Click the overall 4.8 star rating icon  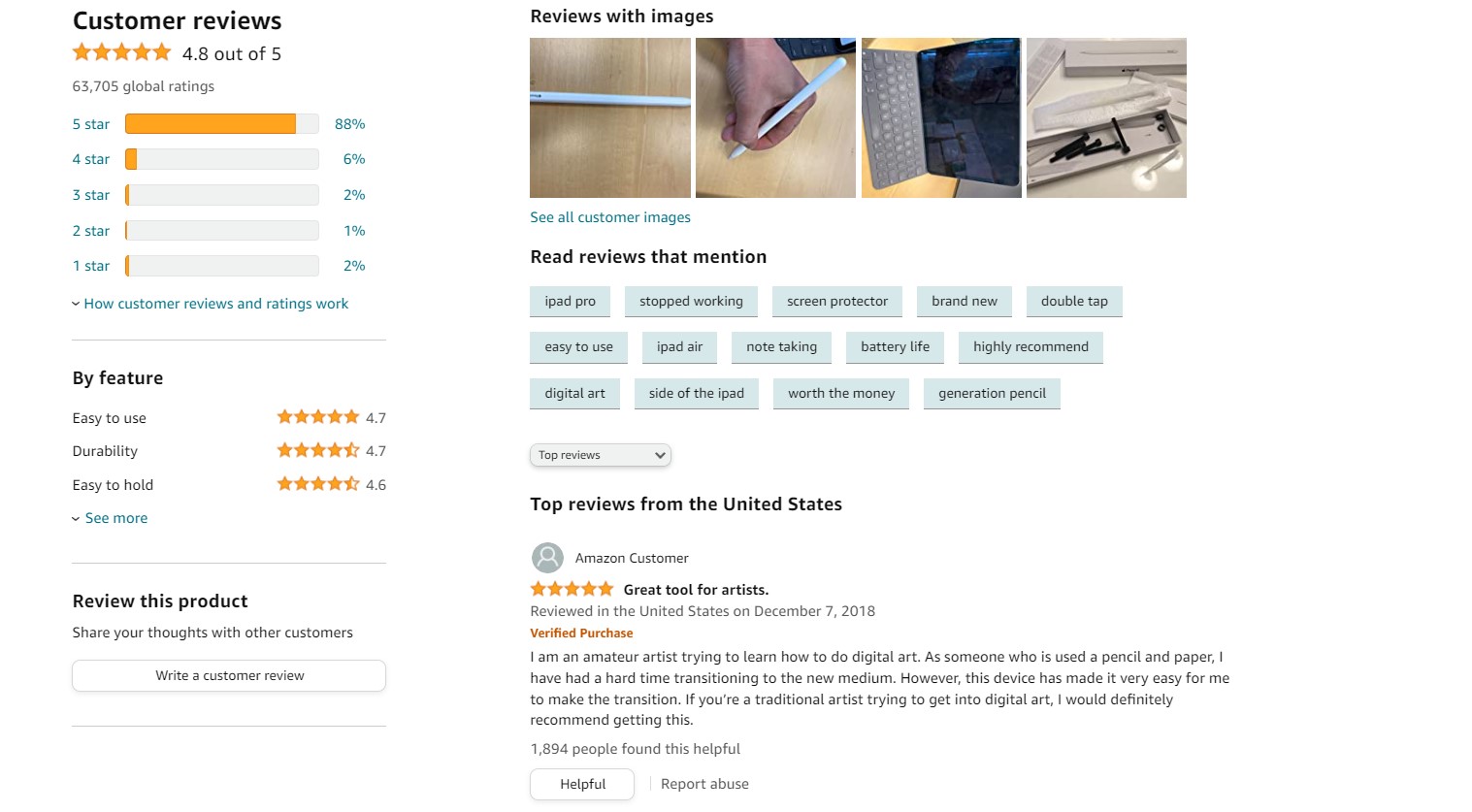121,51
